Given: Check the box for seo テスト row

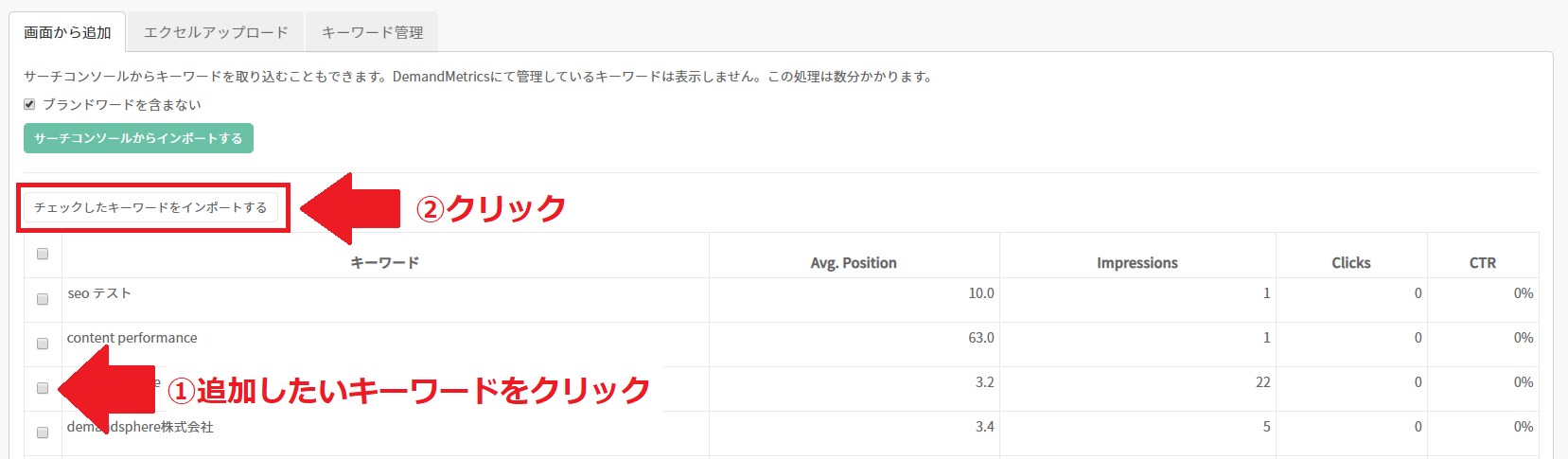Looking at the screenshot, I should click(x=43, y=299).
